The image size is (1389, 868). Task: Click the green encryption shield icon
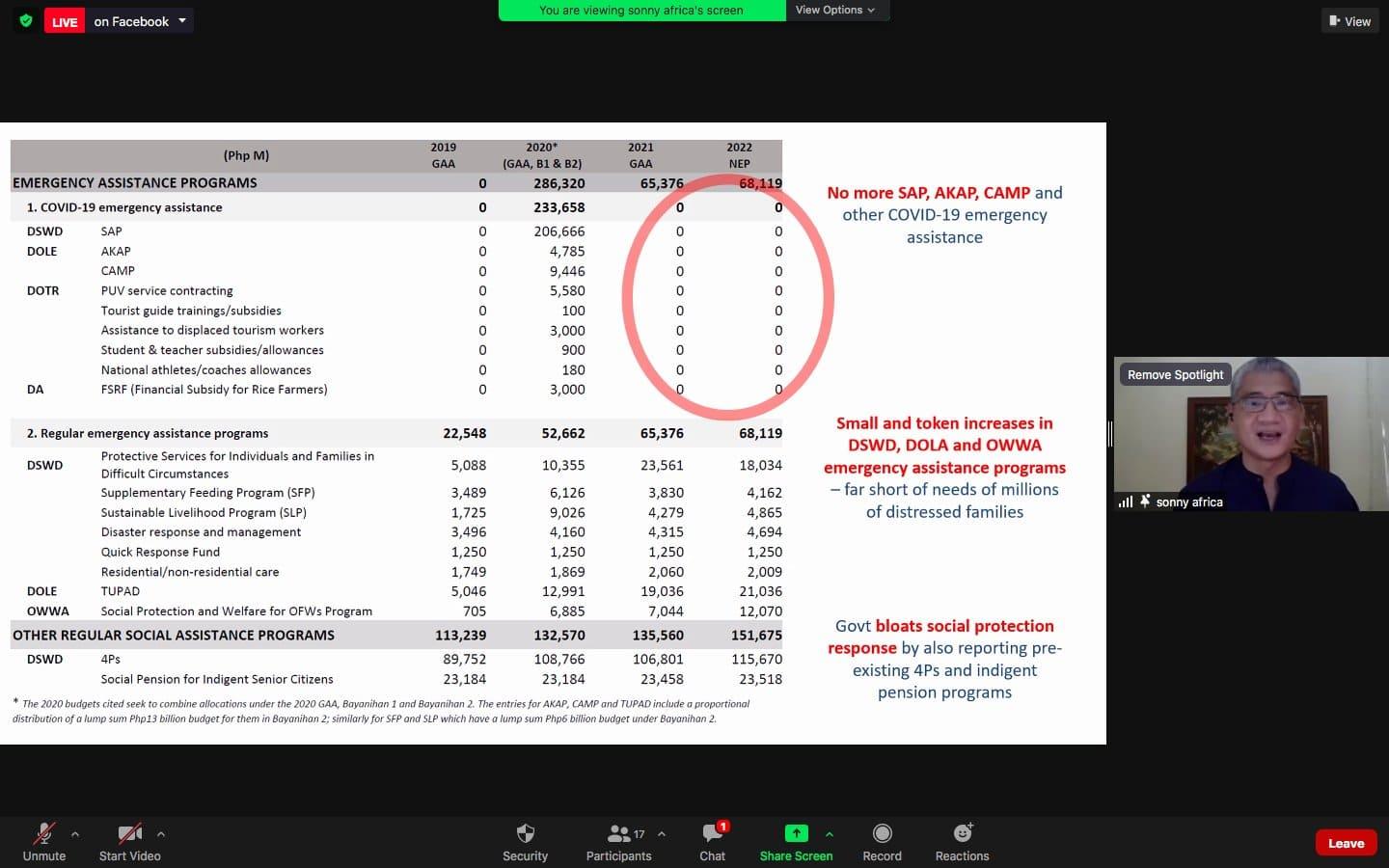(x=26, y=19)
